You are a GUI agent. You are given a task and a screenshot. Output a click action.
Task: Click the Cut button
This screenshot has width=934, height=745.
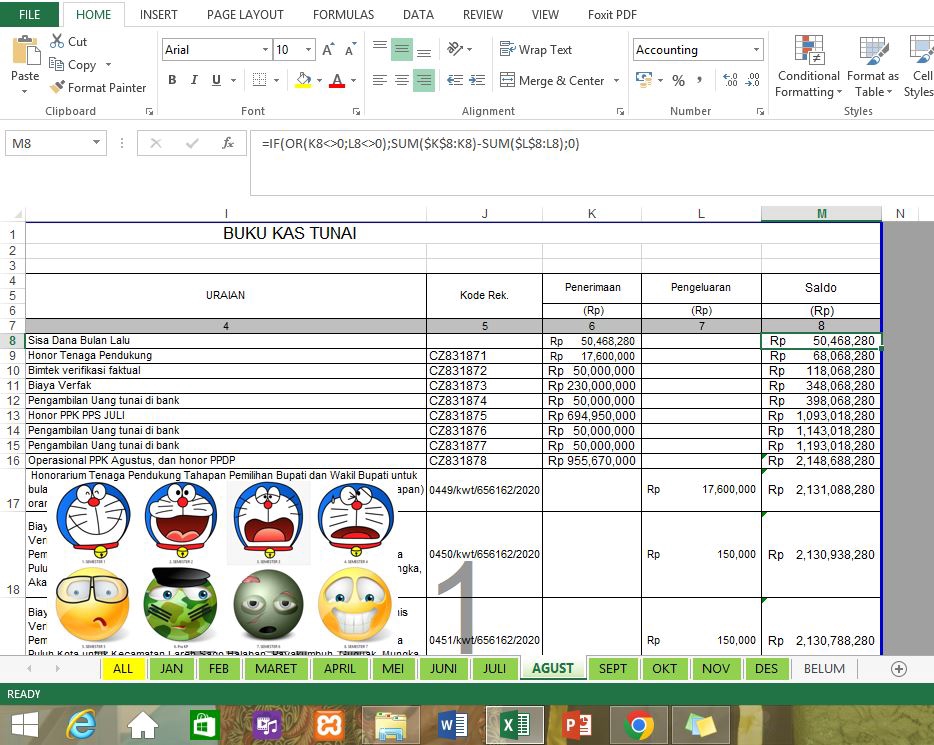point(70,41)
